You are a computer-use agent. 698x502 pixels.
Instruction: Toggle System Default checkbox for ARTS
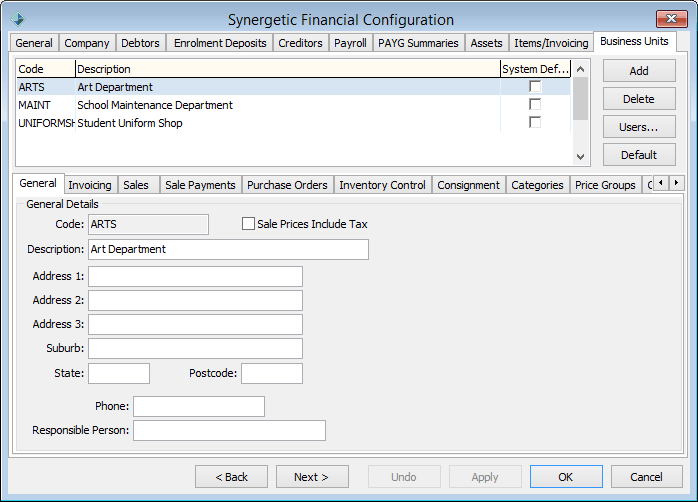[x=535, y=86]
